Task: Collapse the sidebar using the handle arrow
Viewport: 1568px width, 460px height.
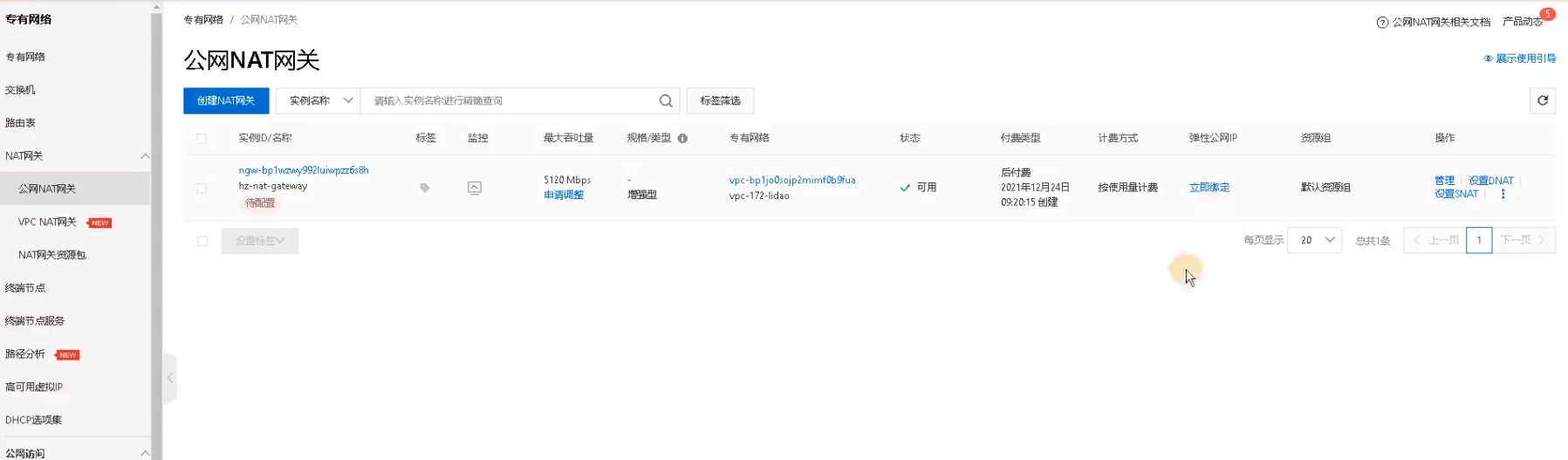Action: (170, 378)
